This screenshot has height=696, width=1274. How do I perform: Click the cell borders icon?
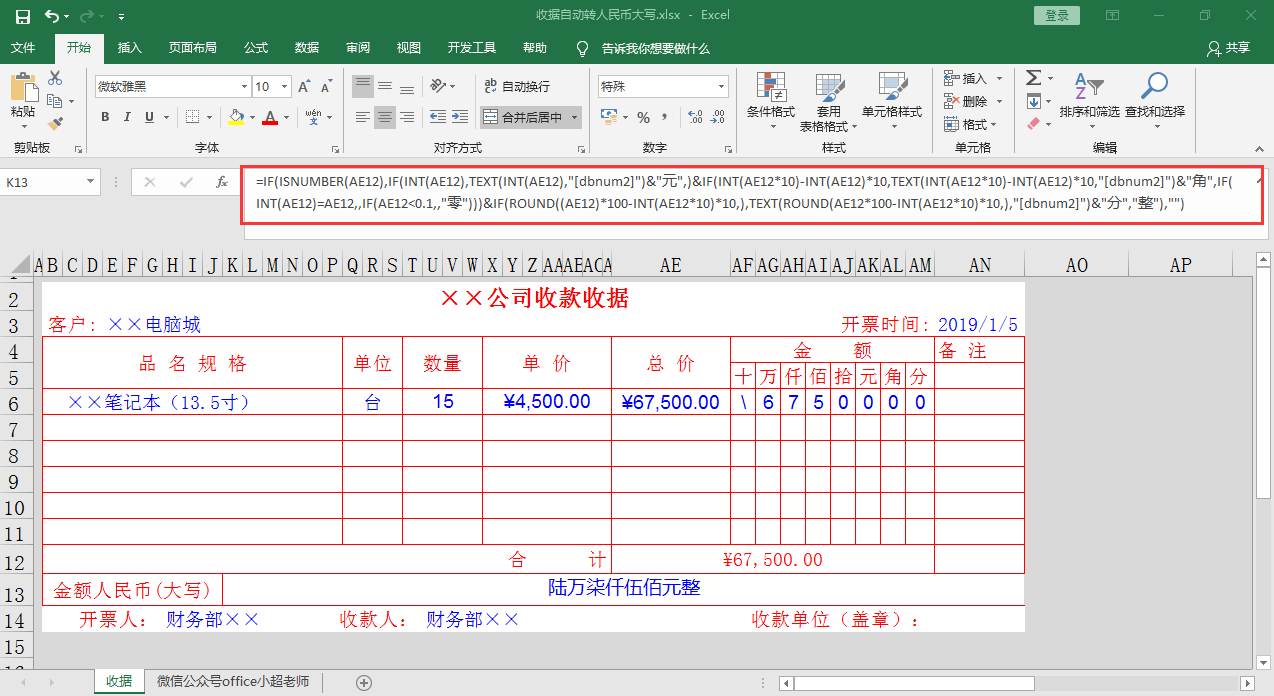(193, 117)
